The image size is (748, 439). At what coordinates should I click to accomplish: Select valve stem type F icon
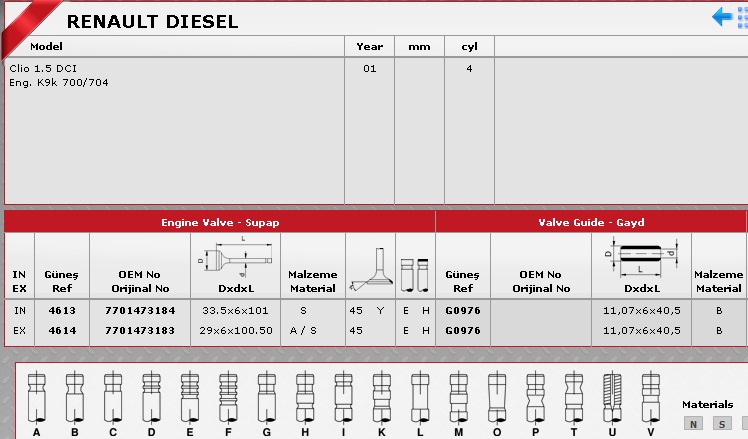(228, 398)
